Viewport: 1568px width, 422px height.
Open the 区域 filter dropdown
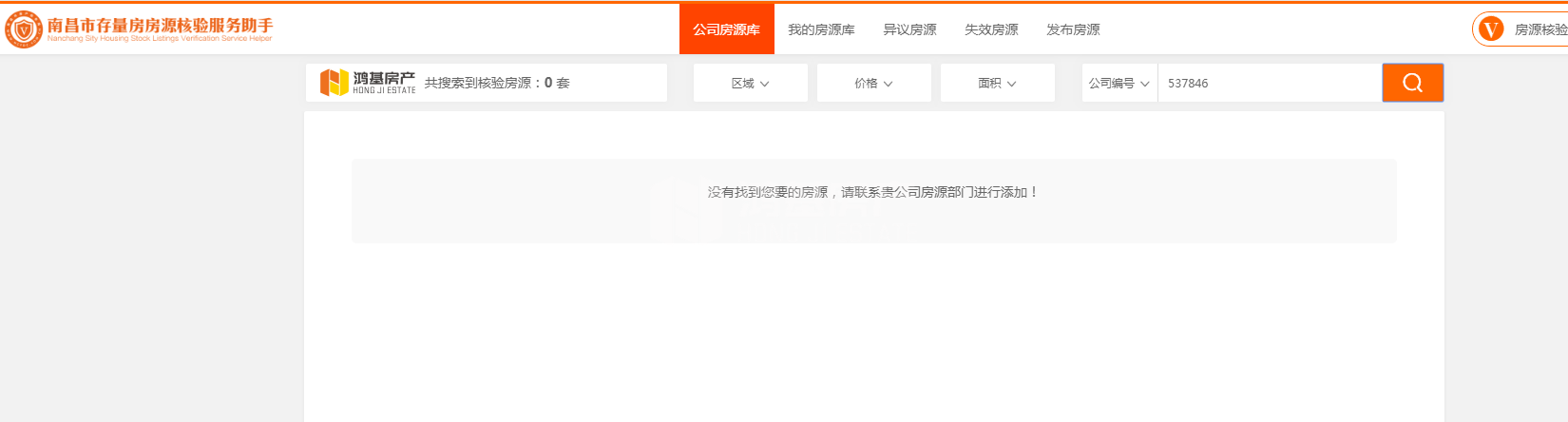click(x=750, y=84)
